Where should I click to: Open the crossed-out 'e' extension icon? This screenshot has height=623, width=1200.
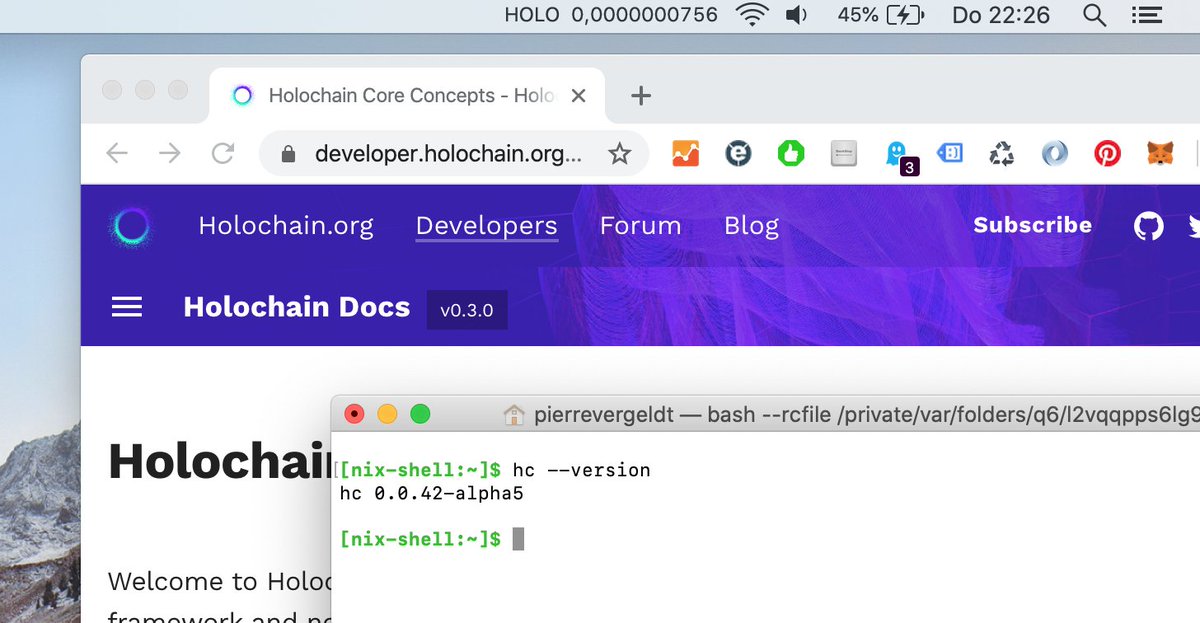(738, 154)
